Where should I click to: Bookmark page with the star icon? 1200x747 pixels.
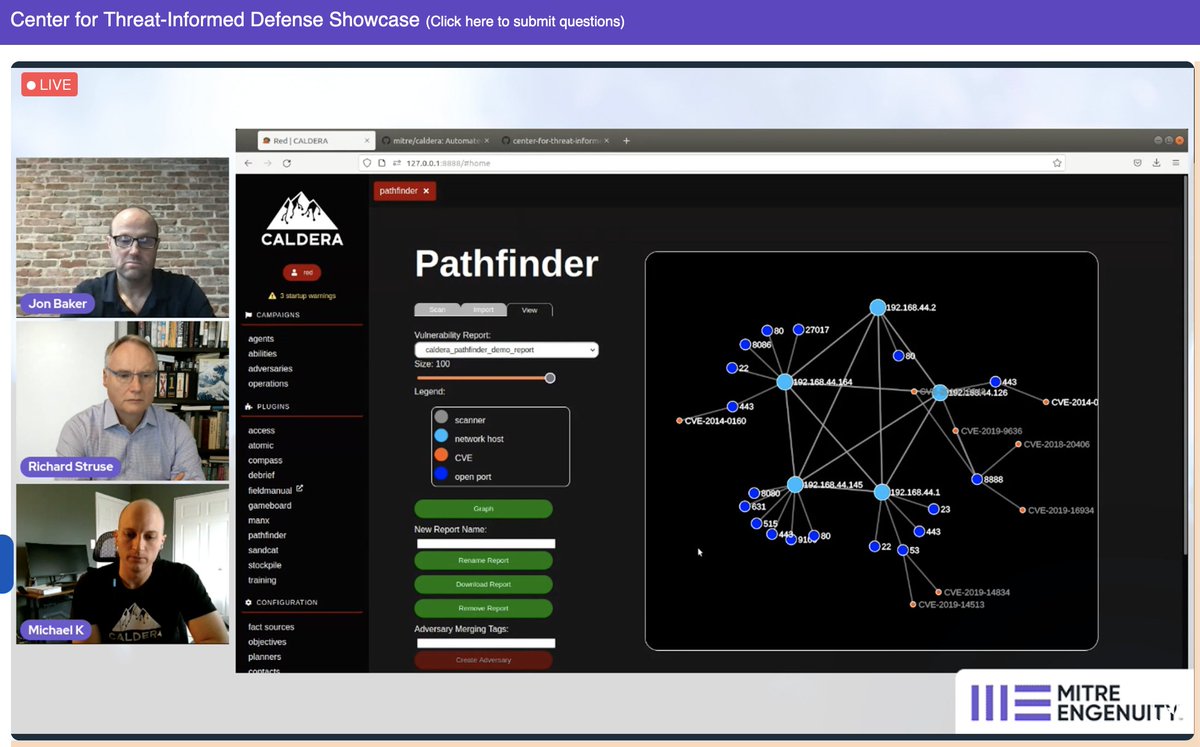(x=1057, y=162)
